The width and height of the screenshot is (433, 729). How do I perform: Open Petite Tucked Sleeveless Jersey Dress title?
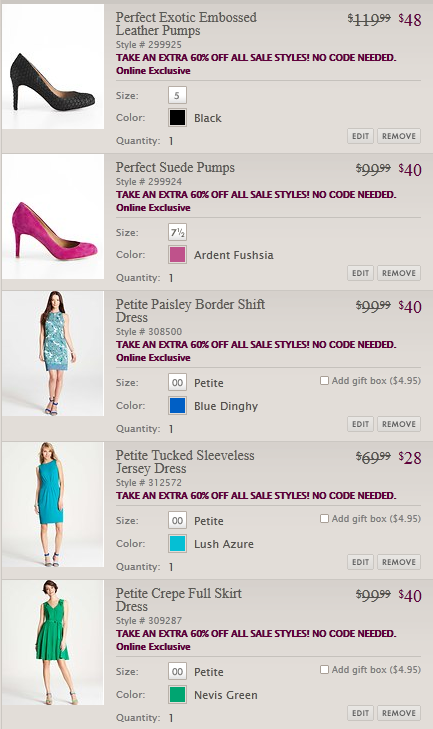click(x=185, y=462)
